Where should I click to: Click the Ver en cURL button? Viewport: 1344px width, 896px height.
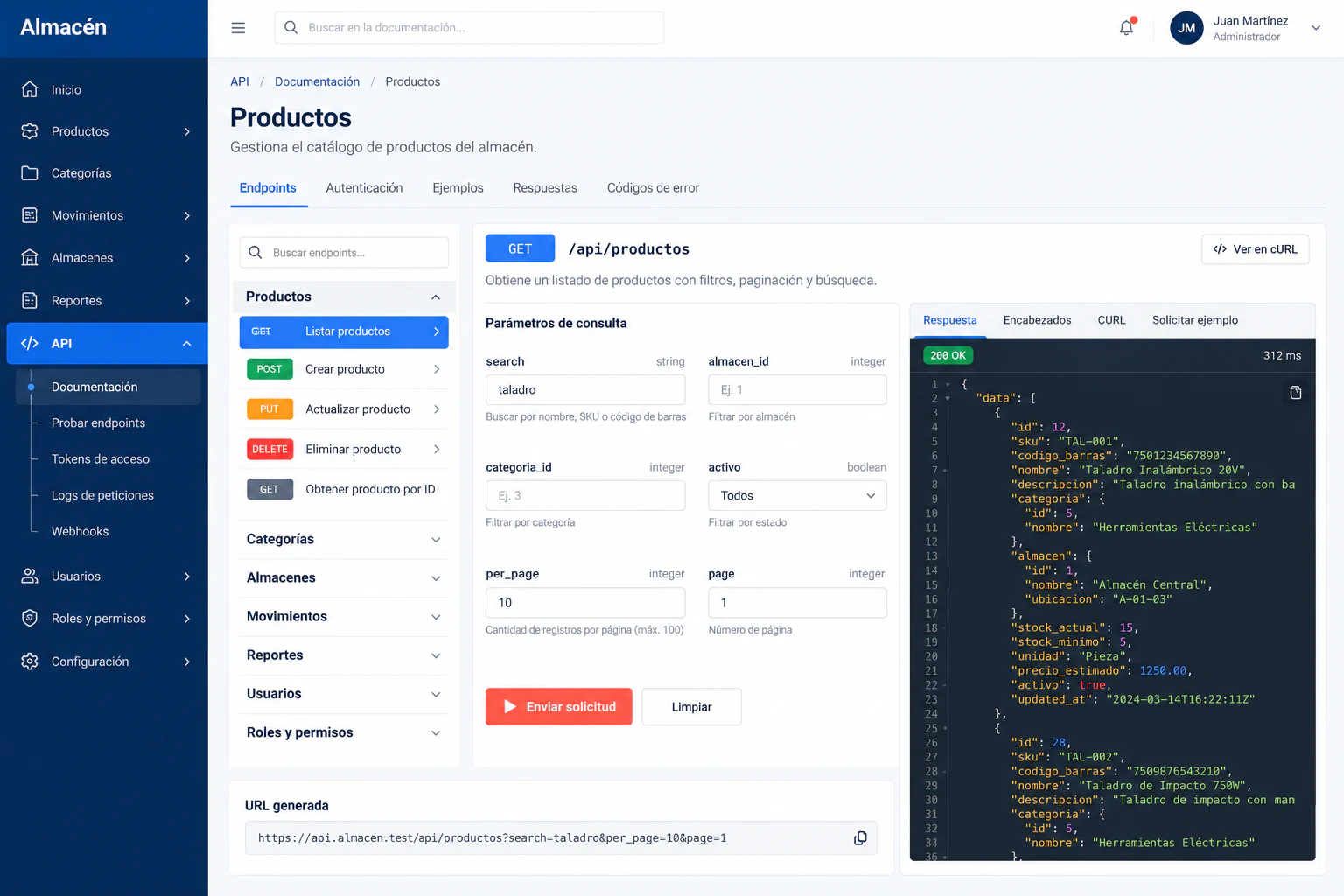[x=1255, y=249]
